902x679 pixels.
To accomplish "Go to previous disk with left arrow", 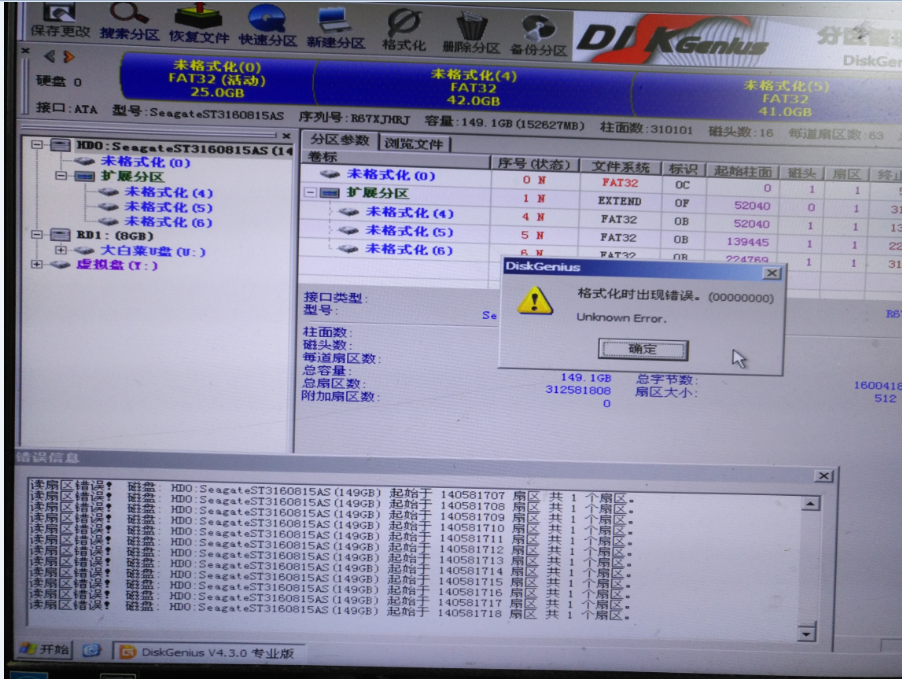I will click(x=50, y=56).
